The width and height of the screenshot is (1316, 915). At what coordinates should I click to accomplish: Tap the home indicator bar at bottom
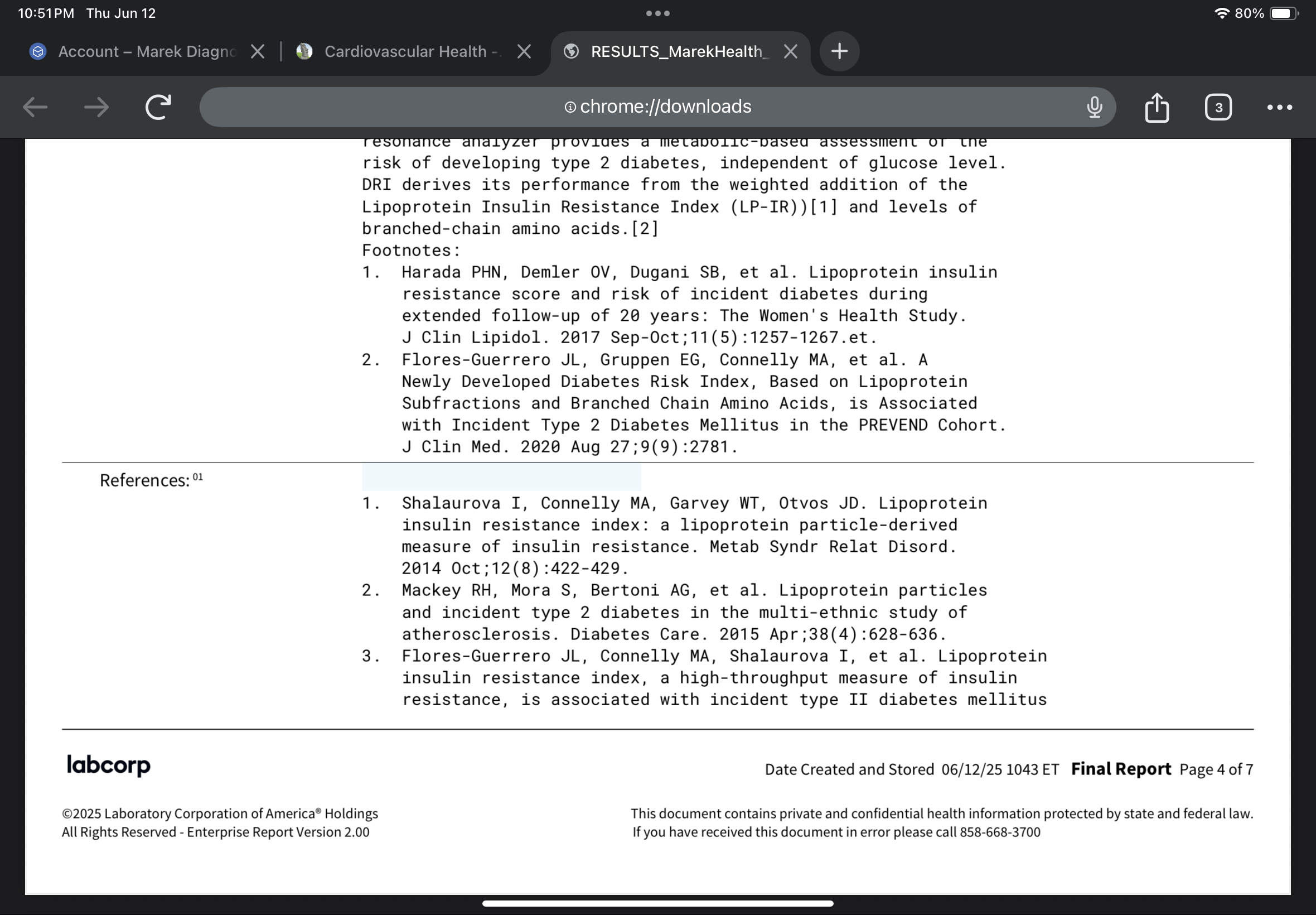[657, 903]
